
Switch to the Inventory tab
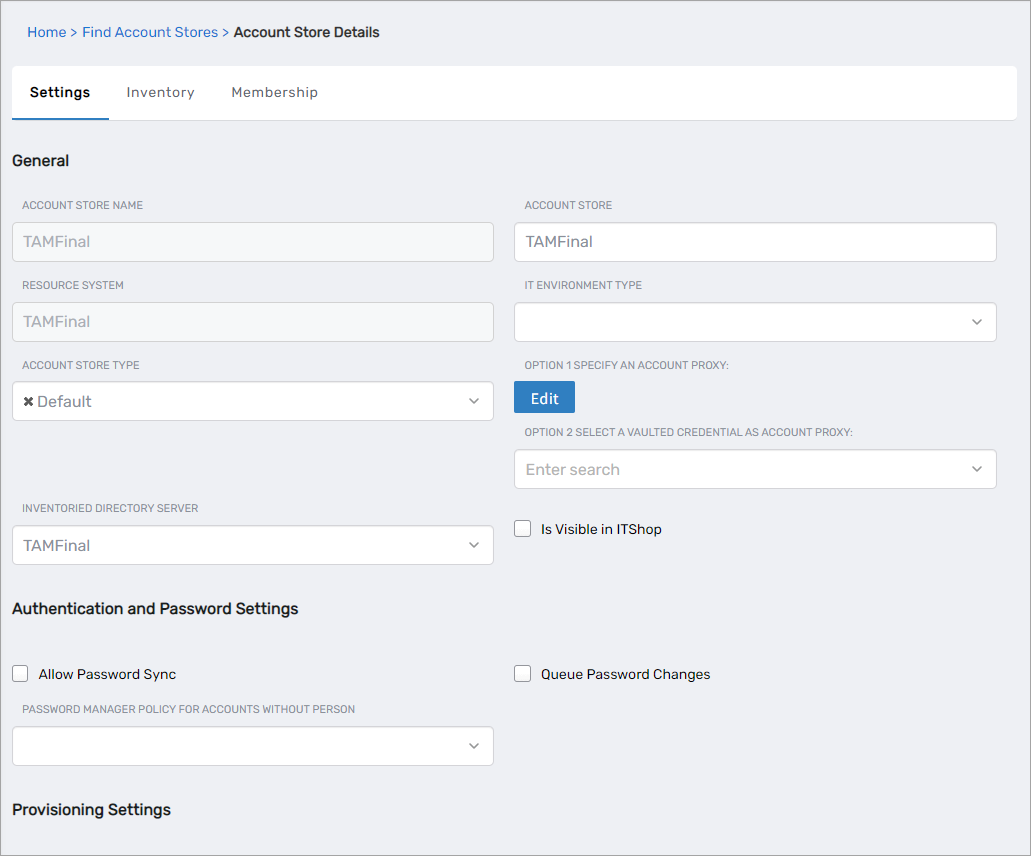pyautogui.click(x=160, y=92)
